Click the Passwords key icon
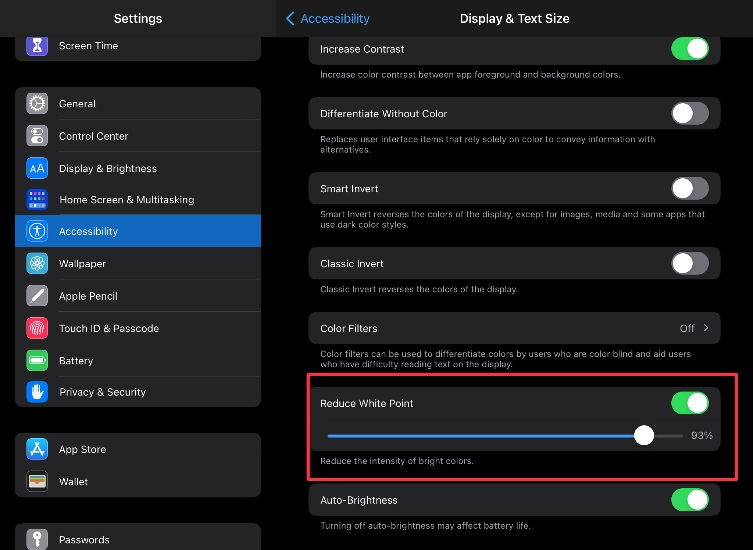Viewport: 753px width, 550px height. click(37, 539)
